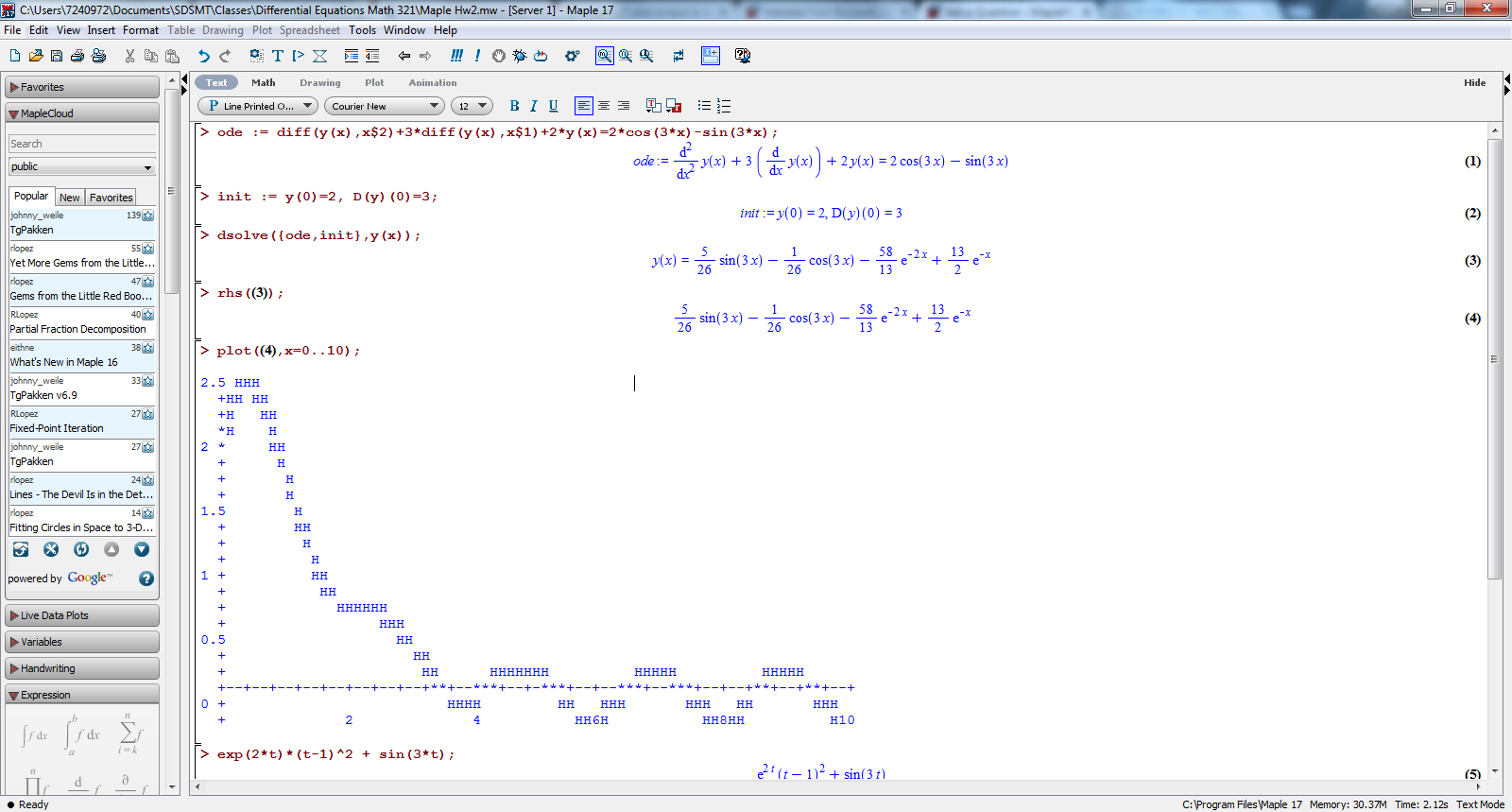This screenshot has width=1512, height=812.
Task: Open Fixed-Point Iteration cloud entry
Action: pyautogui.click(x=82, y=422)
